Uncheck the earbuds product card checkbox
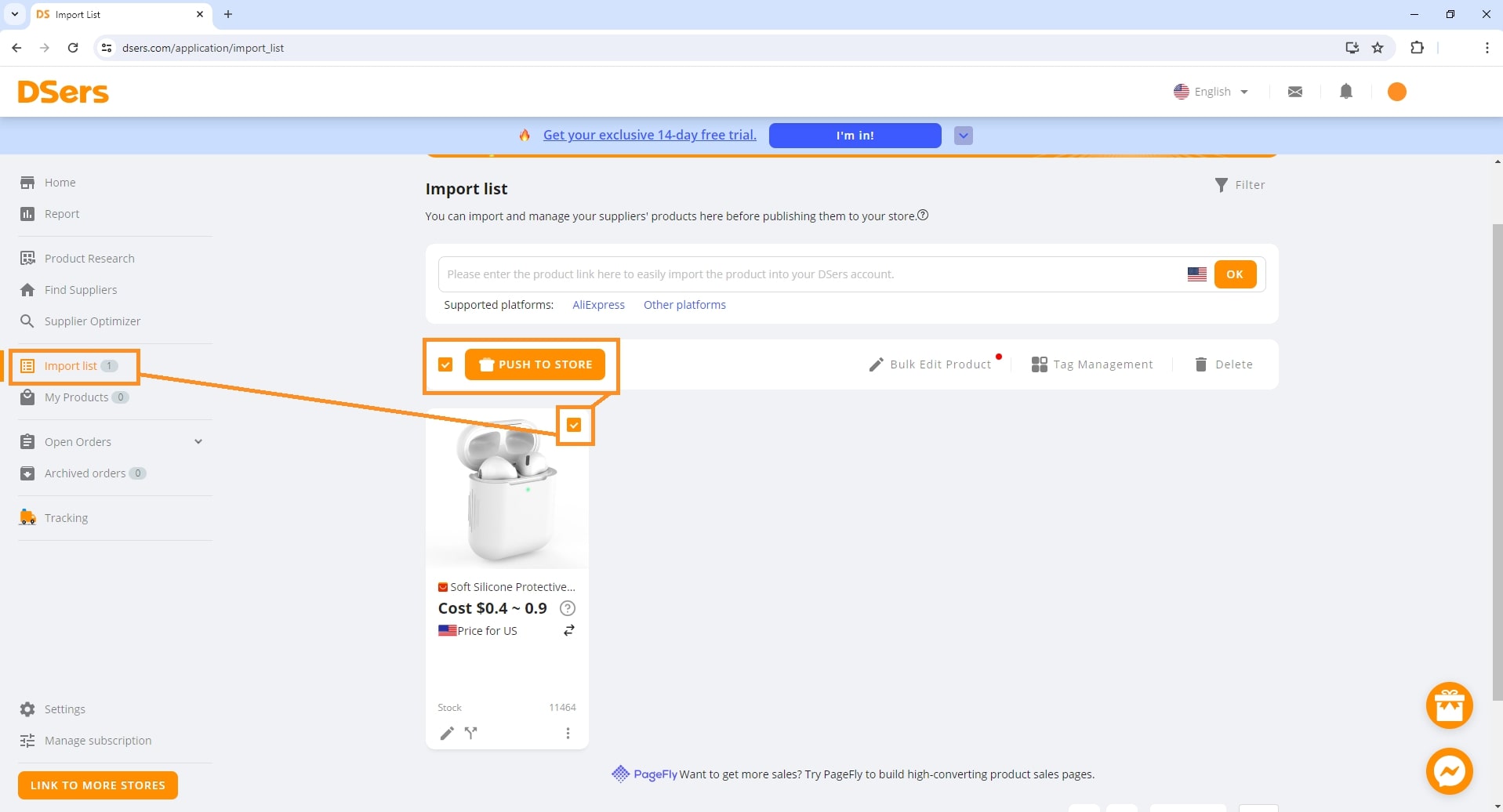This screenshot has height=812, width=1503. coord(575,425)
